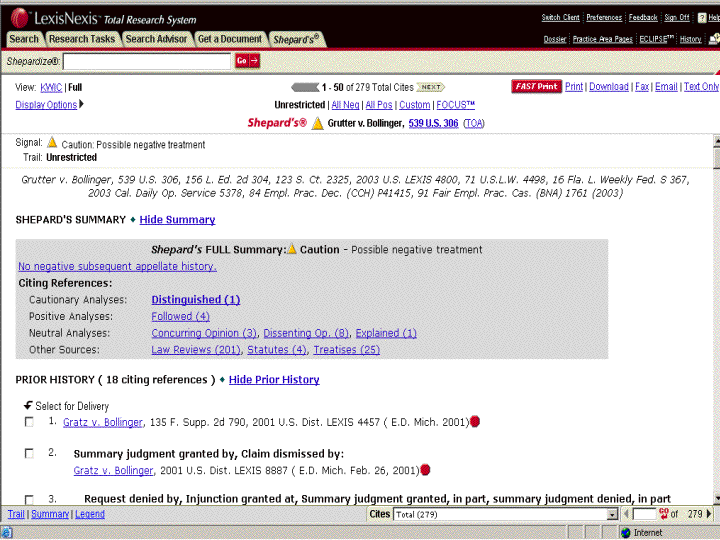Viewport: 720px width, 540px height.
Task: Click the red stop sign after citation 1
Action: pos(475,421)
